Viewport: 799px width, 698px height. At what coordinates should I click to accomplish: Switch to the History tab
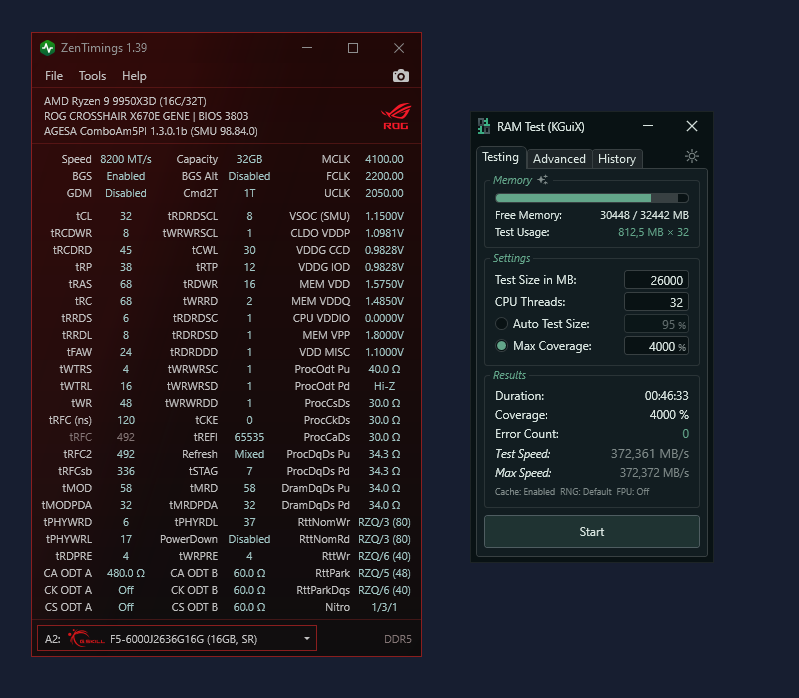click(617, 159)
